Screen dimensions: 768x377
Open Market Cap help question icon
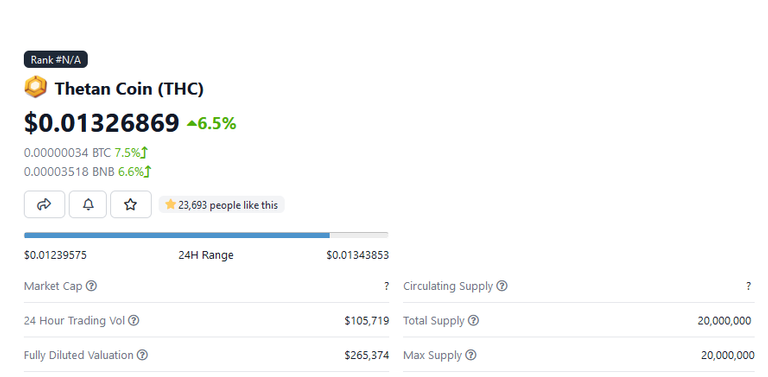pos(91,286)
